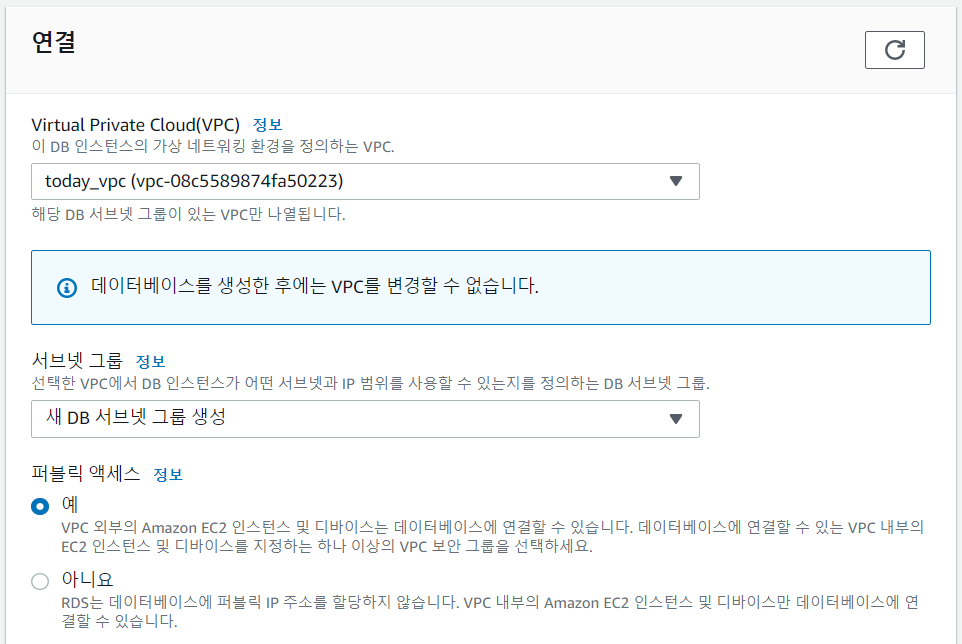Image resolution: width=962 pixels, height=644 pixels.
Task: Click the refresh icon in 연결 header
Action: (895, 50)
